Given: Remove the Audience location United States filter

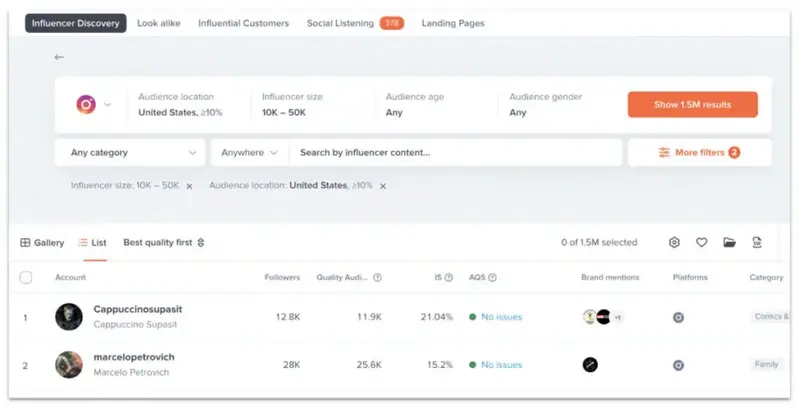Looking at the screenshot, I should pos(383,186).
